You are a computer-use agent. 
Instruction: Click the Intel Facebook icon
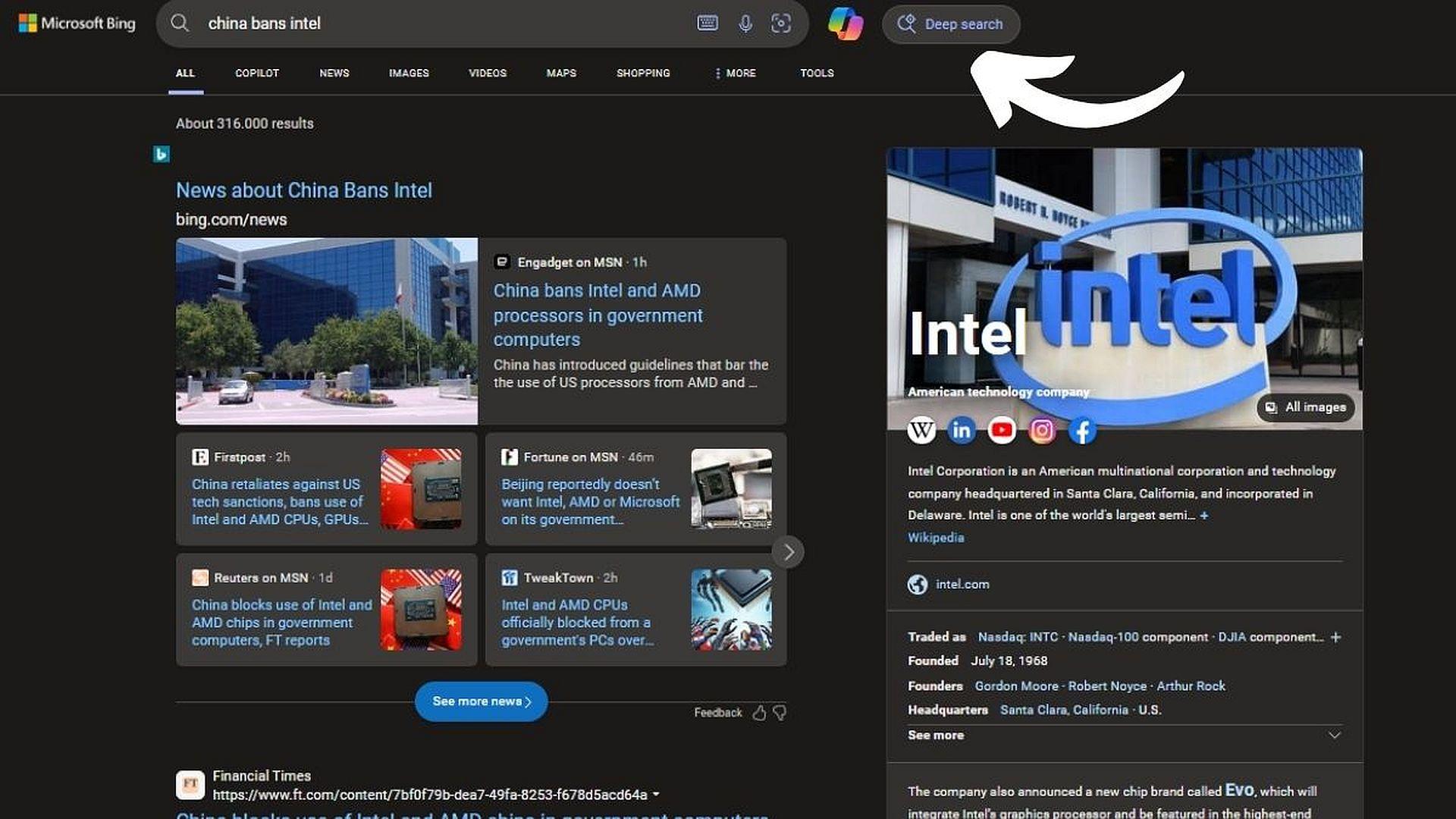pos(1083,430)
